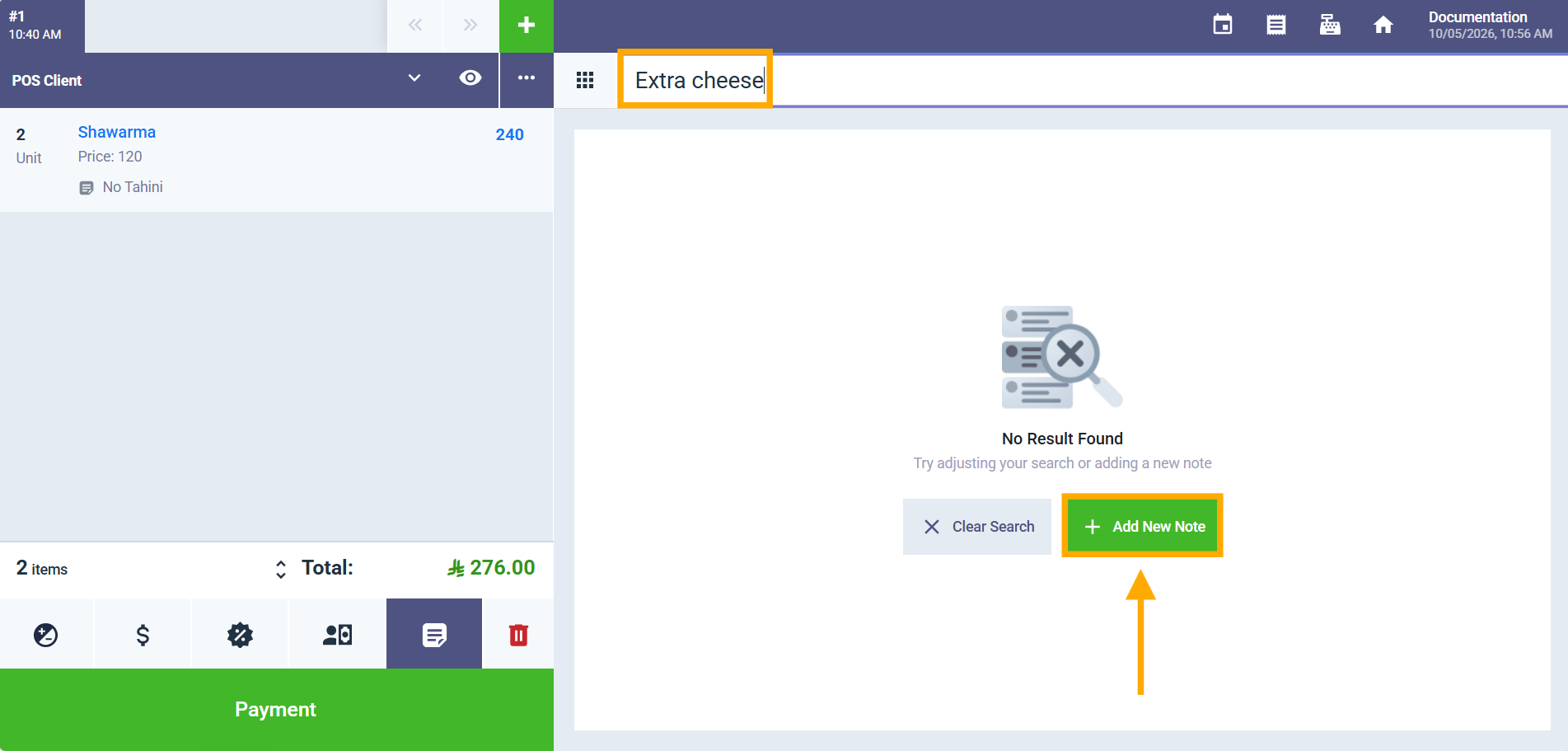Image resolution: width=1568 pixels, height=751 pixels.
Task: Toggle the eye visibility icon for POS Client
Action: coord(470,77)
